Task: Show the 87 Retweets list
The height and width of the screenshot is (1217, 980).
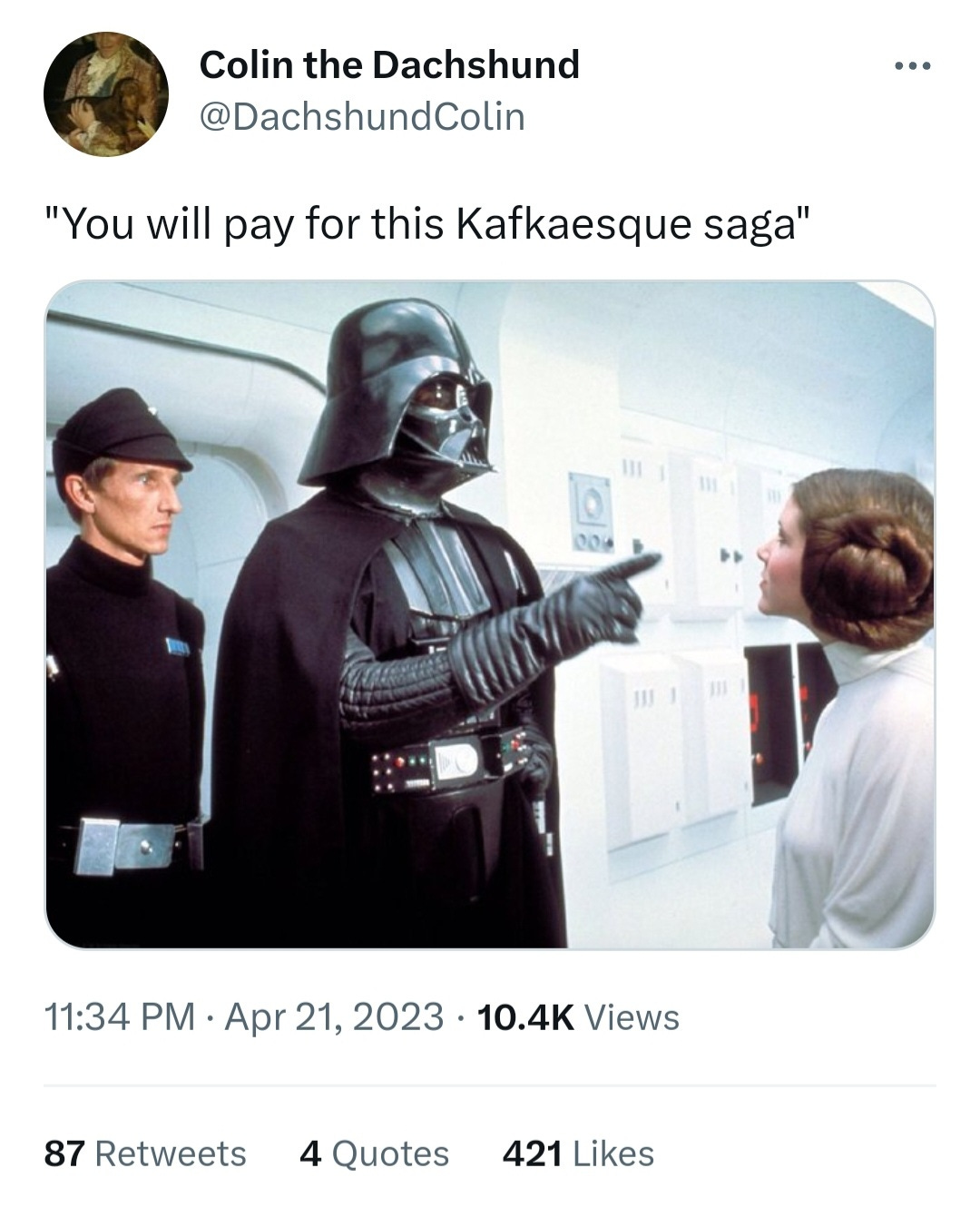Action: (x=145, y=1153)
